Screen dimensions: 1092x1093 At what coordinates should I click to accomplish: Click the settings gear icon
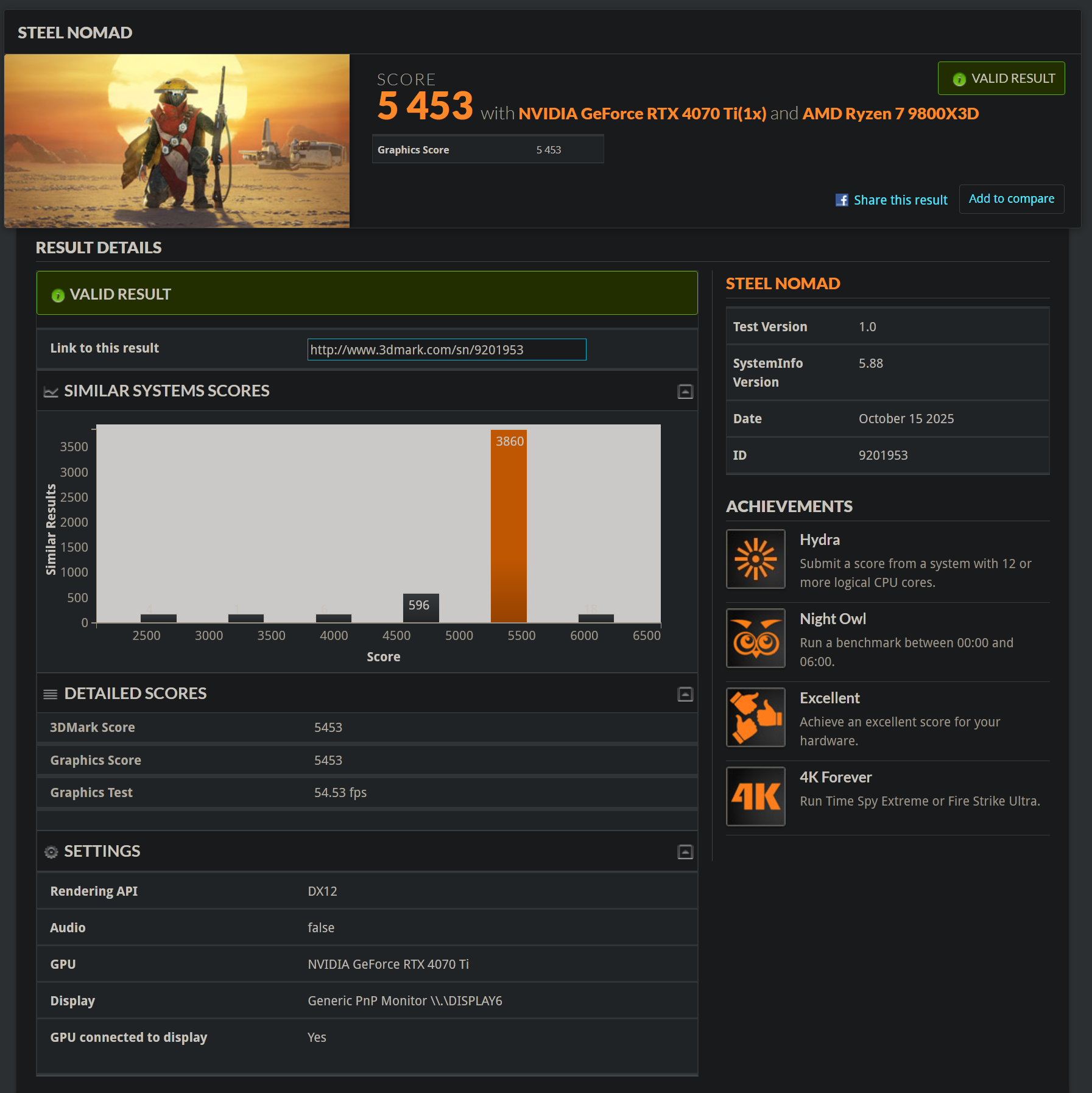pyautogui.click(x=51, y=852)
